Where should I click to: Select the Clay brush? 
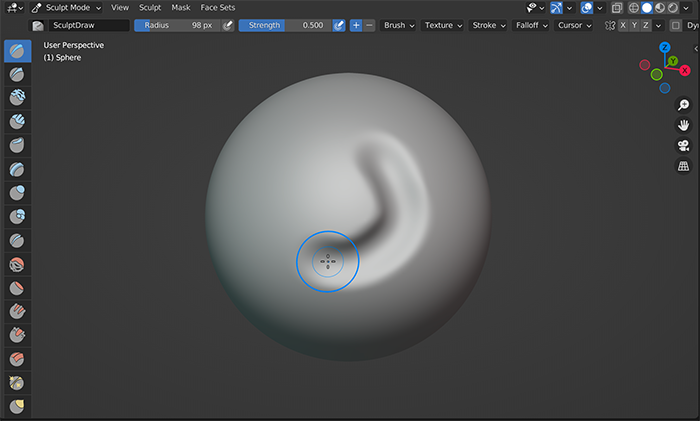click(x=17, y=97)
